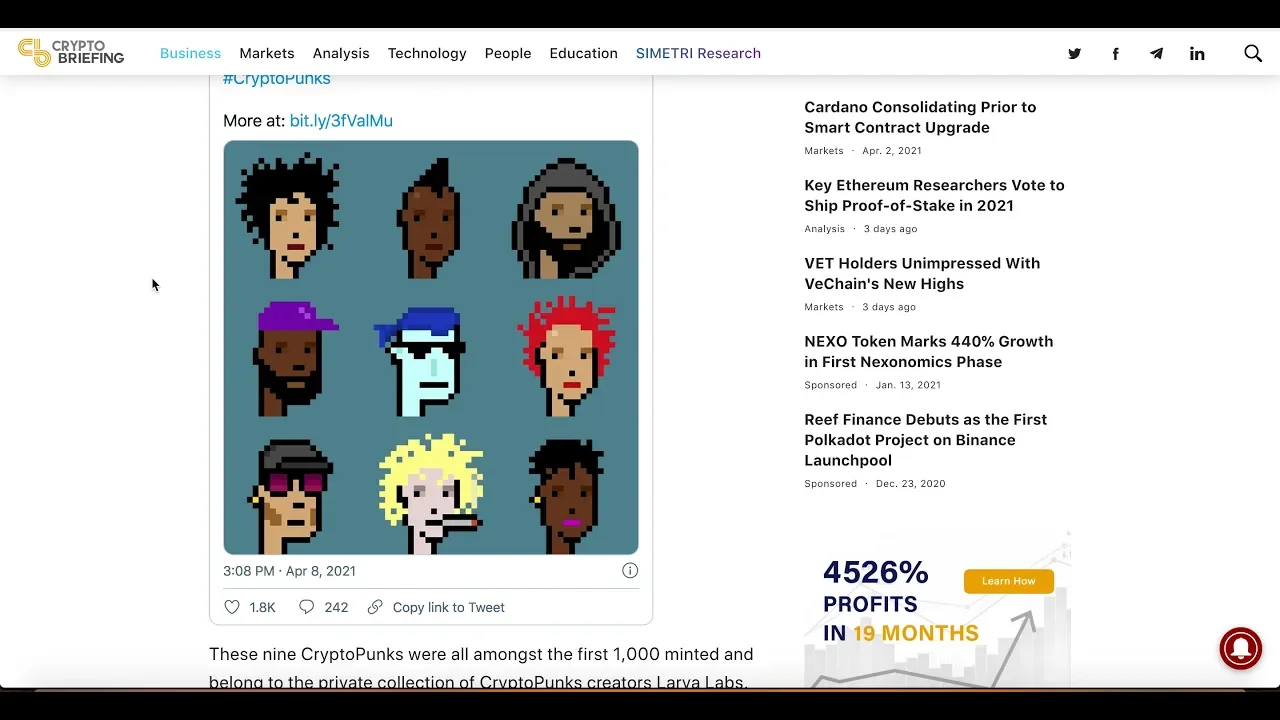
Task: Open the #CryptoPunks hashtag link
Action: [x=277, y=80]
